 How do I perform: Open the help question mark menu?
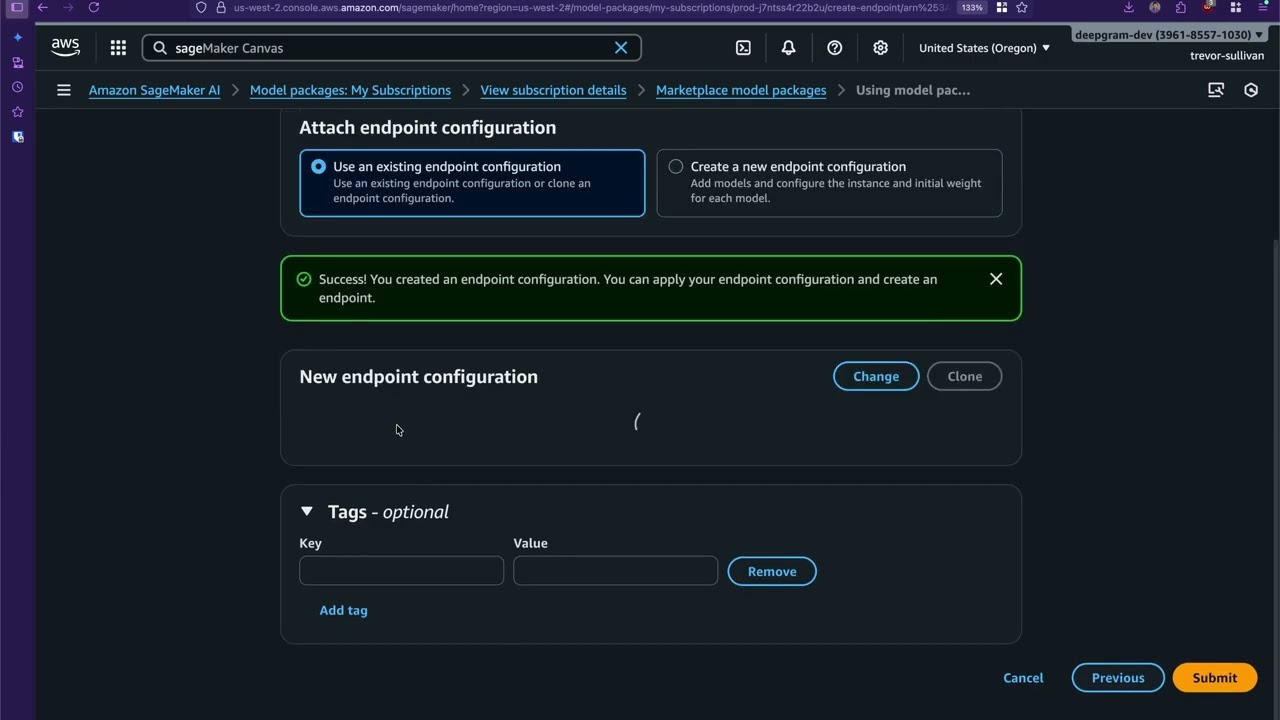pos(835,47)
